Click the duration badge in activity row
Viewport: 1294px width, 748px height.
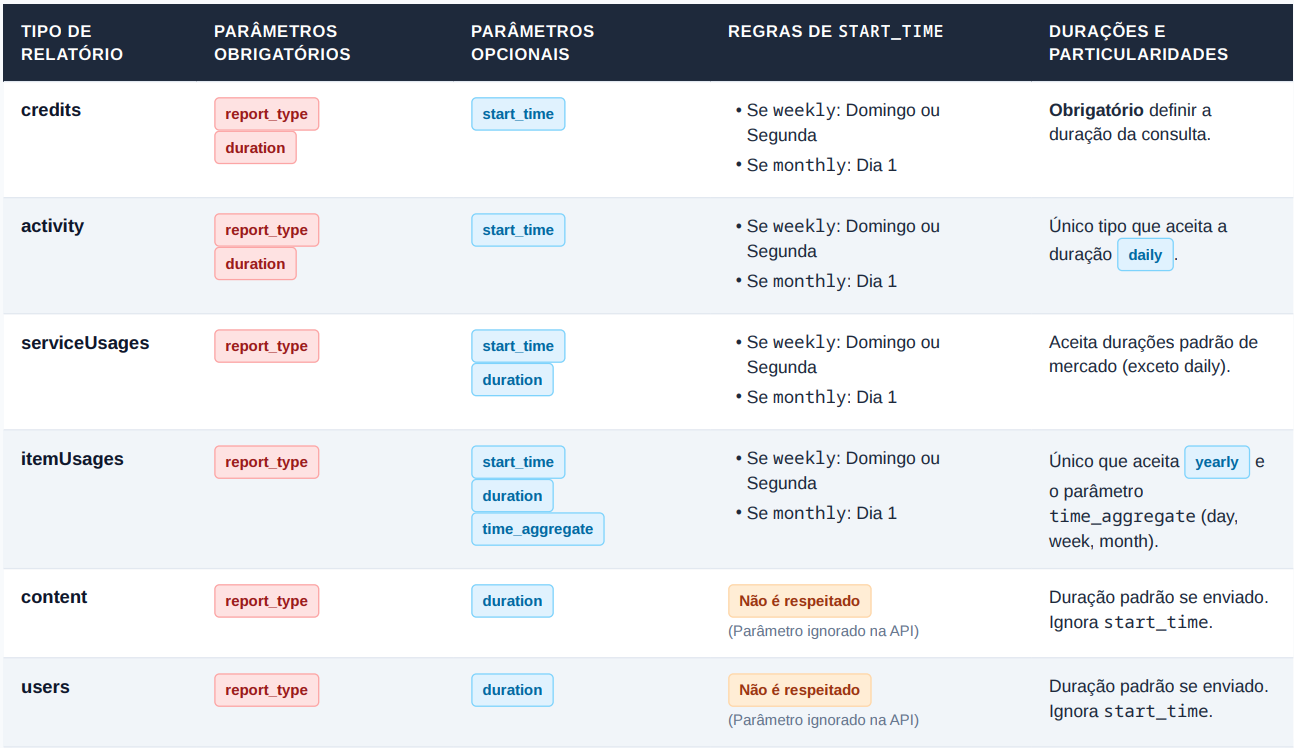255,264
